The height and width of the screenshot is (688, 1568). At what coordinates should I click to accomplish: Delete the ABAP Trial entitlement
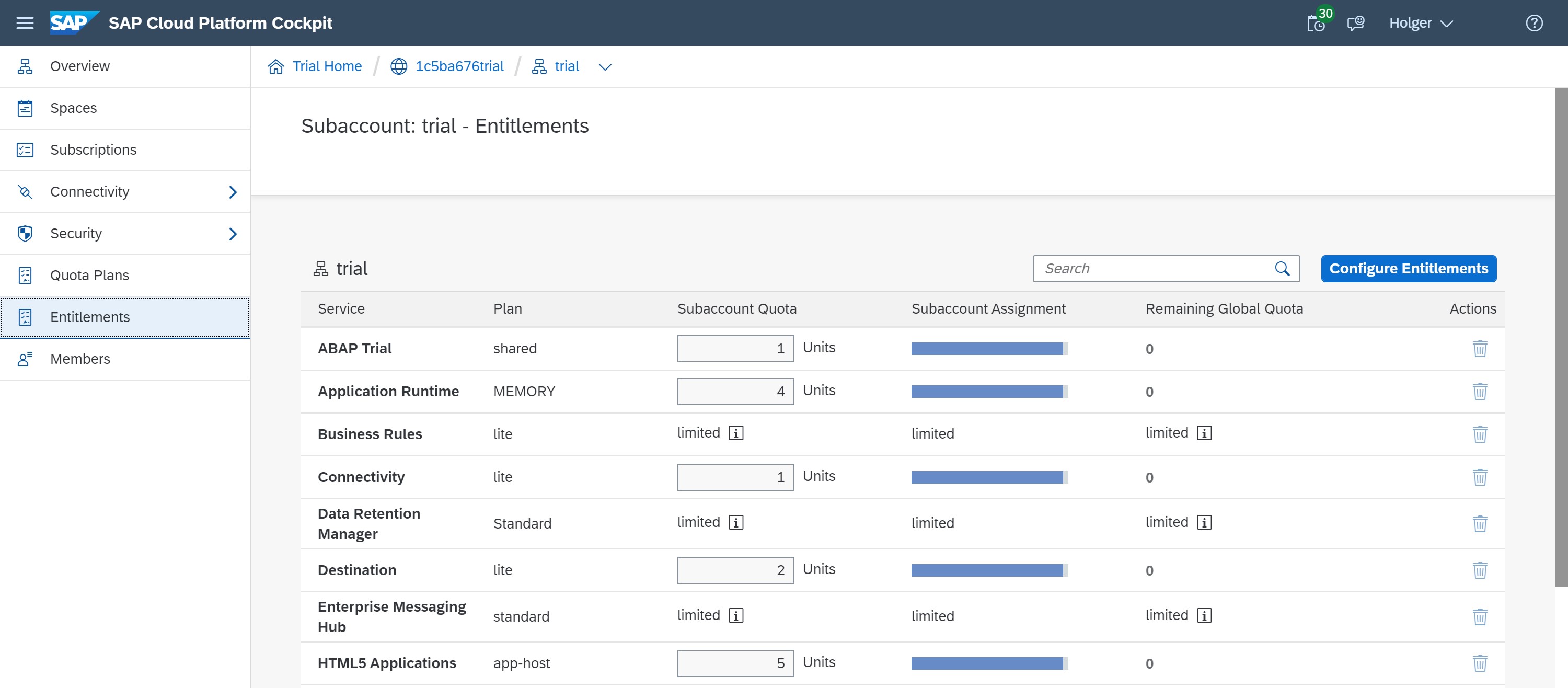tap(1480, 349)
